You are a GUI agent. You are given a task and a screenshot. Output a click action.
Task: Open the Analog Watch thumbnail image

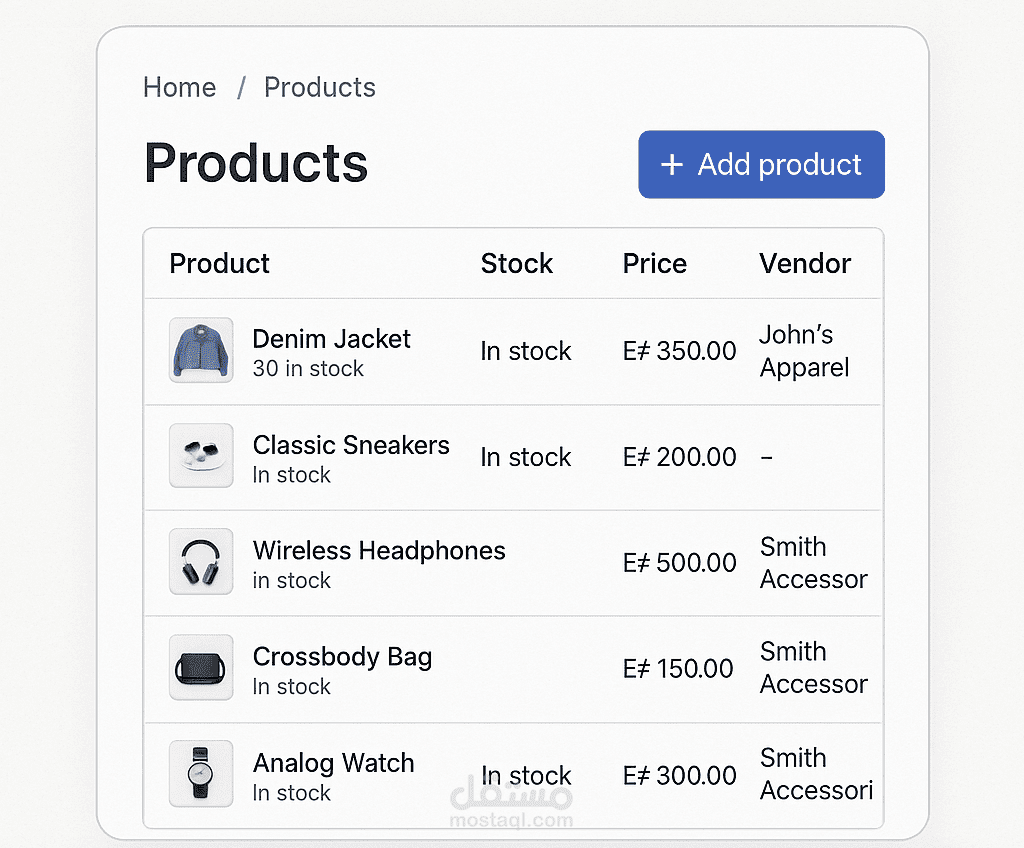coord(201,774)
